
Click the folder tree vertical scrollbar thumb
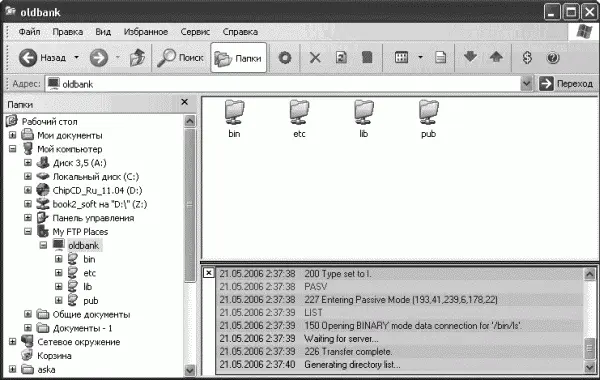pyautogui.click(x=190, y=205)
